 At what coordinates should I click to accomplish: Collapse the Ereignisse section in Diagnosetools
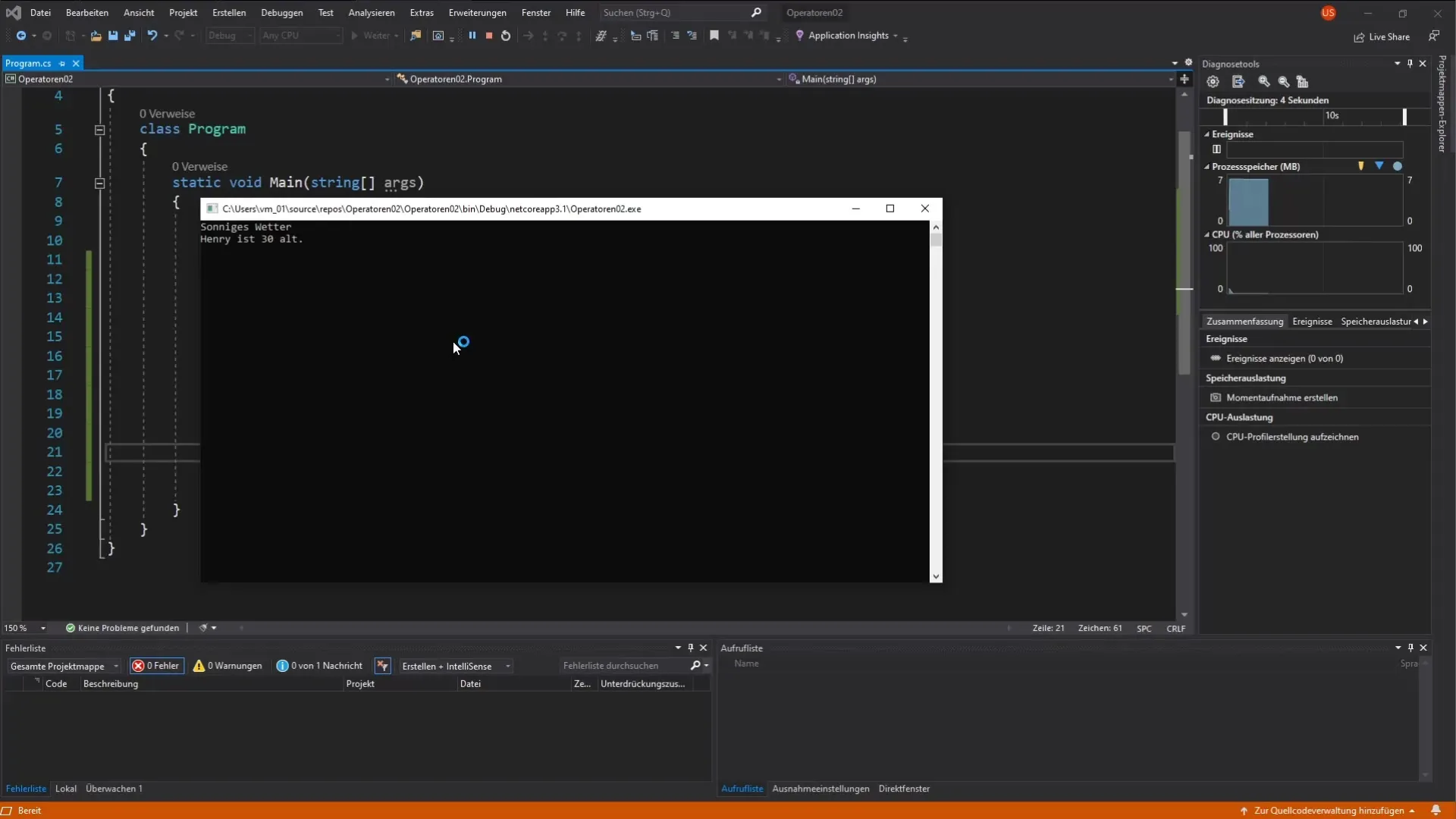click(x=1207, y=134)
